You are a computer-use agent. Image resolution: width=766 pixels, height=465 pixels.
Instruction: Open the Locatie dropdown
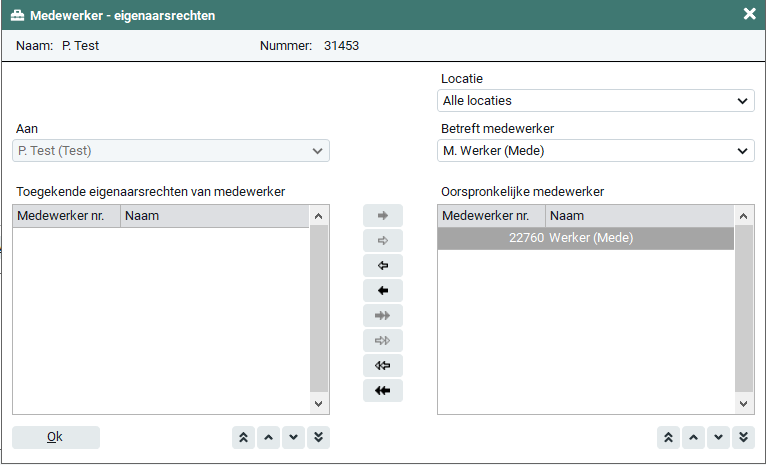tap(596, 100)
